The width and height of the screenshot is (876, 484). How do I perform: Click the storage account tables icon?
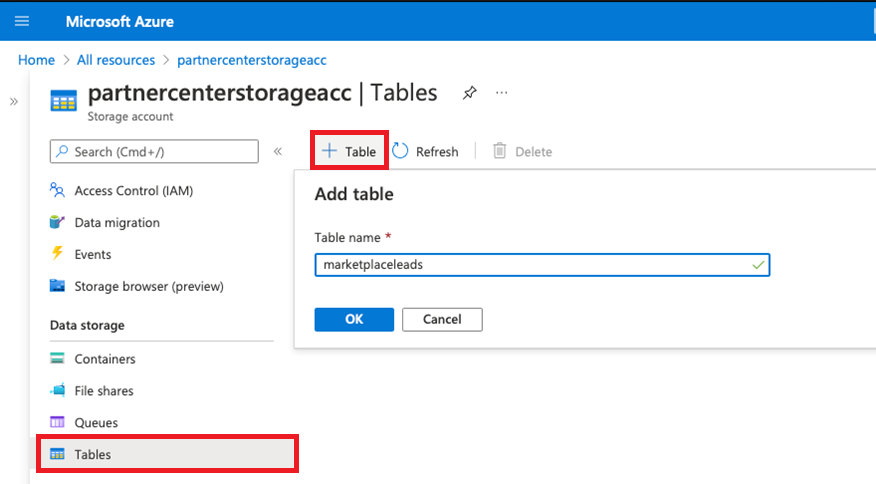[64, 101]
